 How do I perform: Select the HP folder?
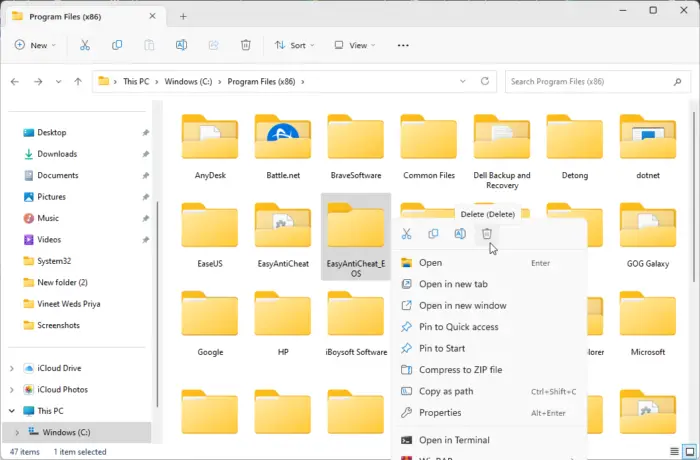(283, 324)
